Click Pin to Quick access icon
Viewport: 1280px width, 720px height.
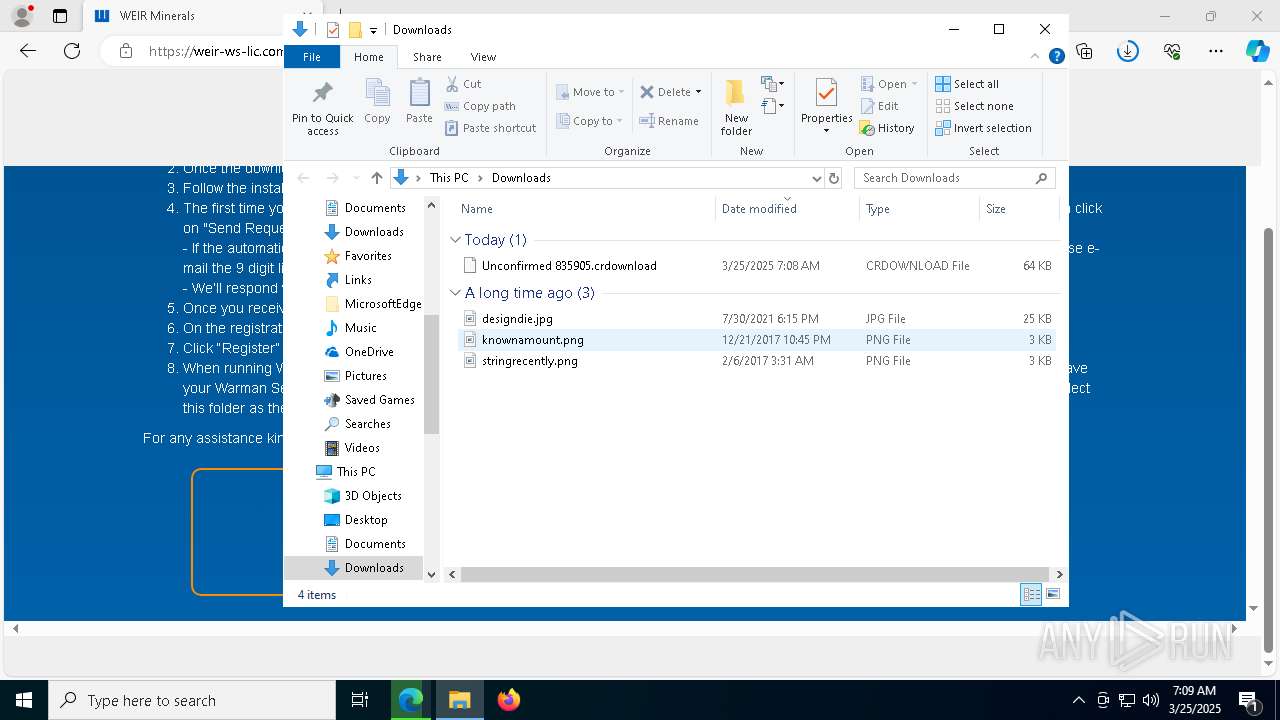point(322,93)
